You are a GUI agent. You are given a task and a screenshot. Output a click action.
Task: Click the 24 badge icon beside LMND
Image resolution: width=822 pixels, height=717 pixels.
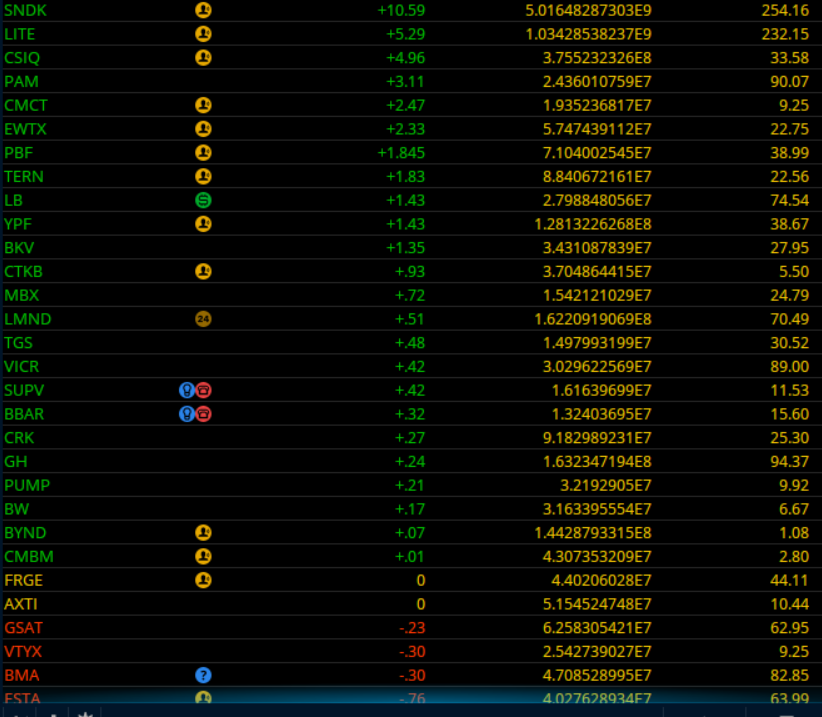coord(203,319)
